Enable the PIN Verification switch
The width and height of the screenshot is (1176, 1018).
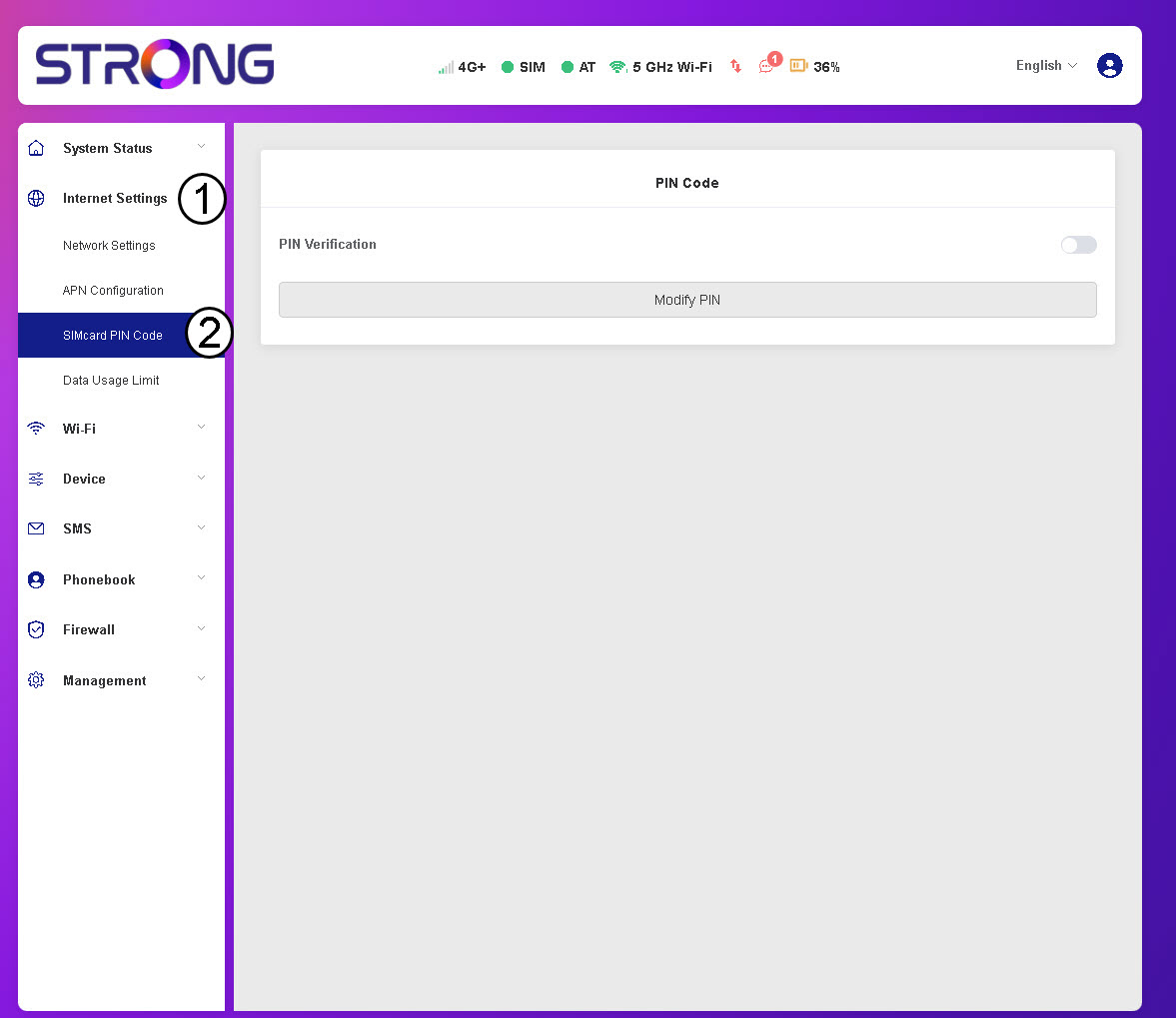tap(1078, 245)
